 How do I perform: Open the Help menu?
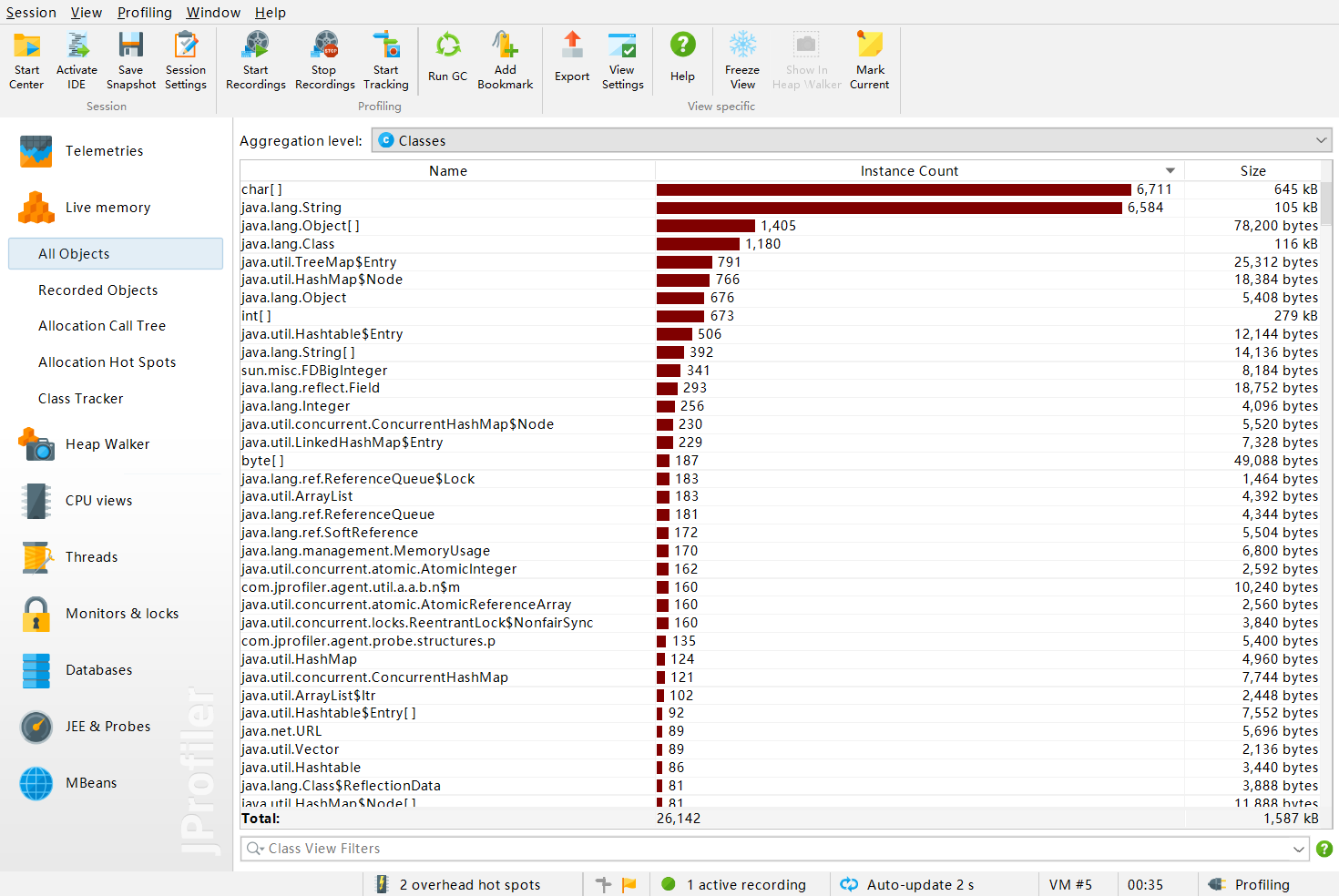(x=271, y=12)
